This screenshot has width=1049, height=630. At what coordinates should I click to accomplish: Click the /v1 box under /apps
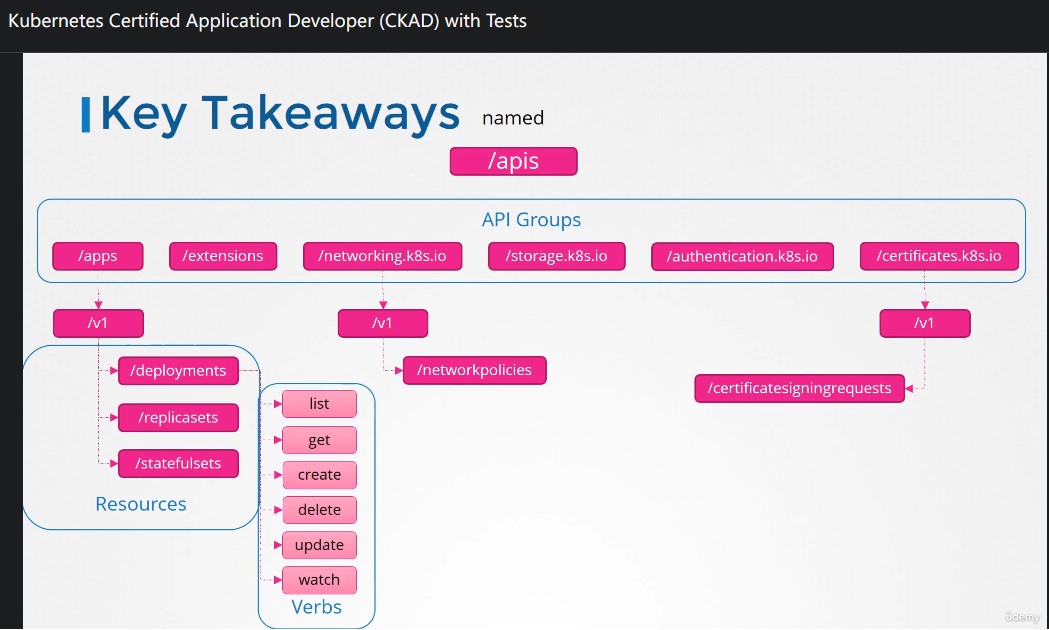tap(98, 323)
